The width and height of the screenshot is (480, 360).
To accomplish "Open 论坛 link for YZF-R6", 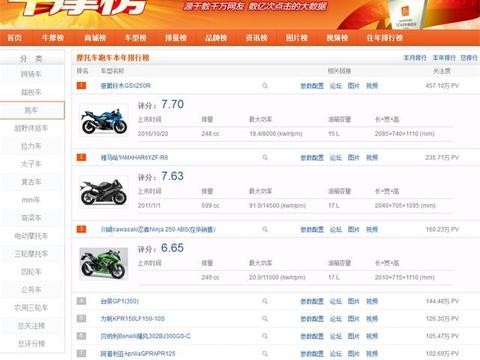I will [336, 157].
